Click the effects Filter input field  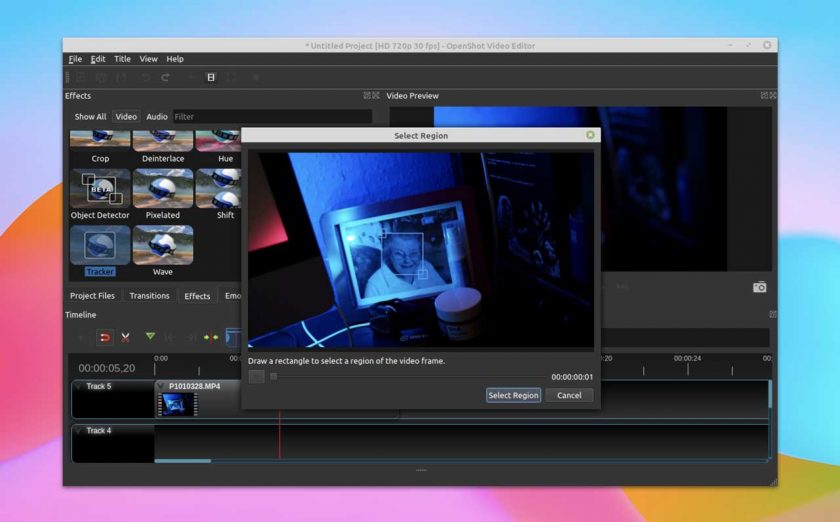(x=272, y=117)
